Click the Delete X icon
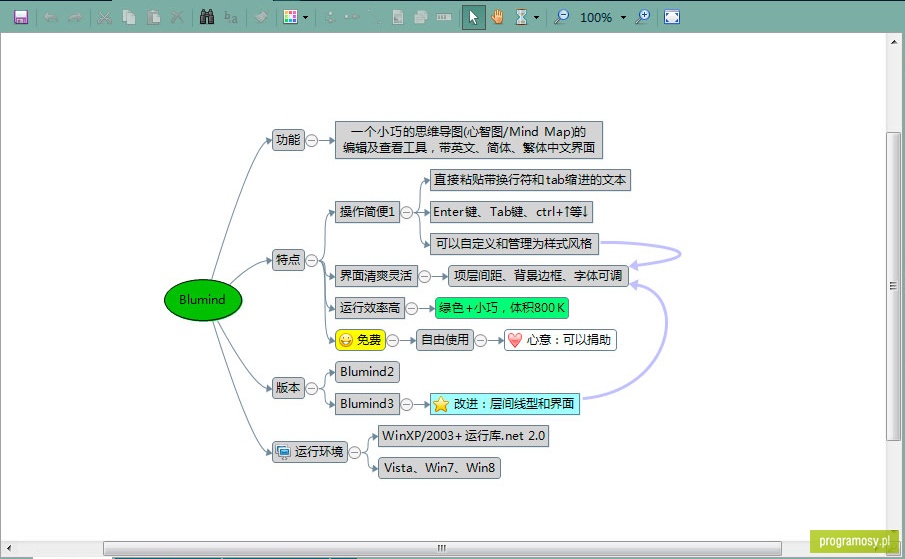Viewport: 905px width, 559px height. click(x=177, y=17)
